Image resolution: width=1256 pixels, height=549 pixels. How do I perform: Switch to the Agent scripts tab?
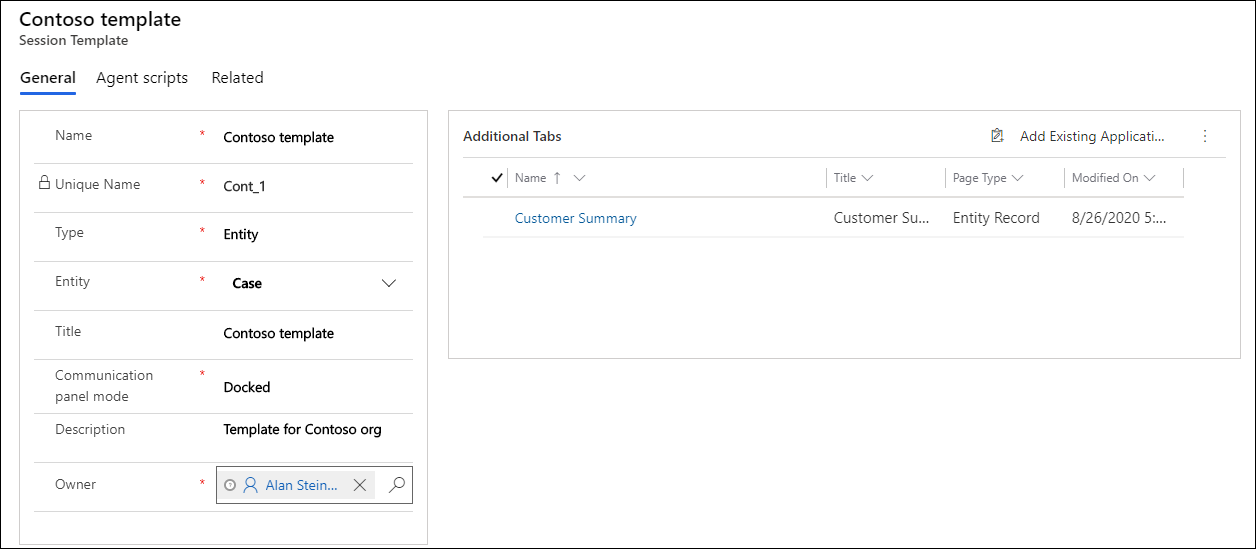(x=142, y=78)
